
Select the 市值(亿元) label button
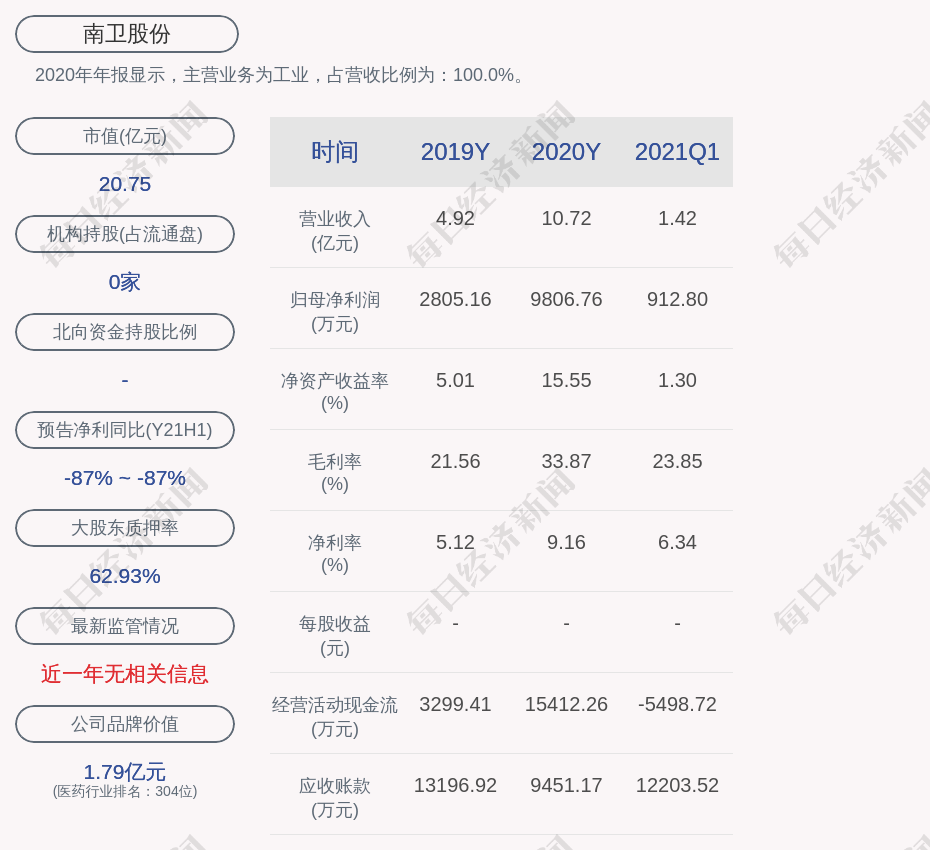pos(125,136)
